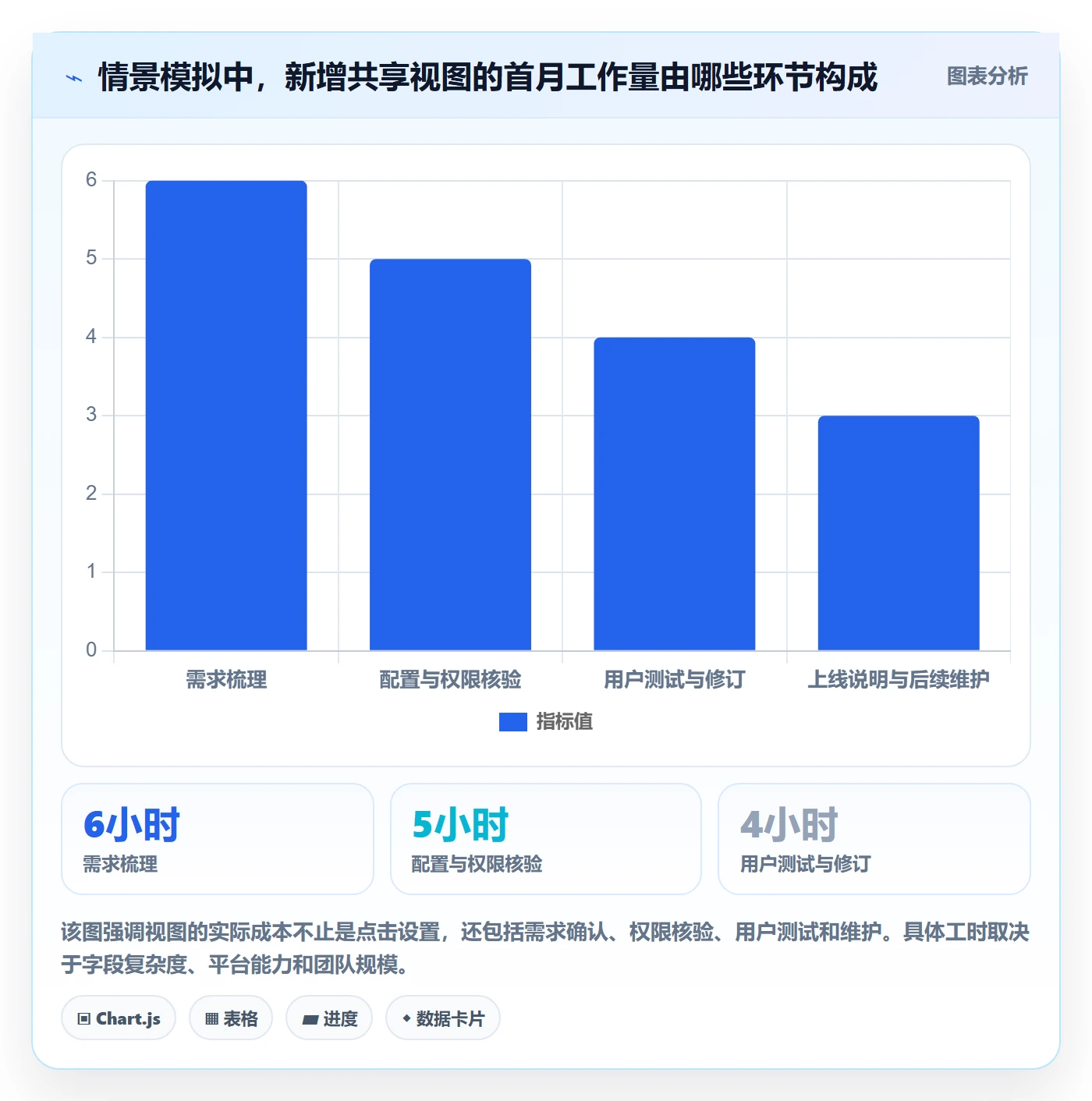The image size is (1092, 1101).
Task: Open the 5小时 配置与权限核验 stat card
Action: (x=546, y=839)
